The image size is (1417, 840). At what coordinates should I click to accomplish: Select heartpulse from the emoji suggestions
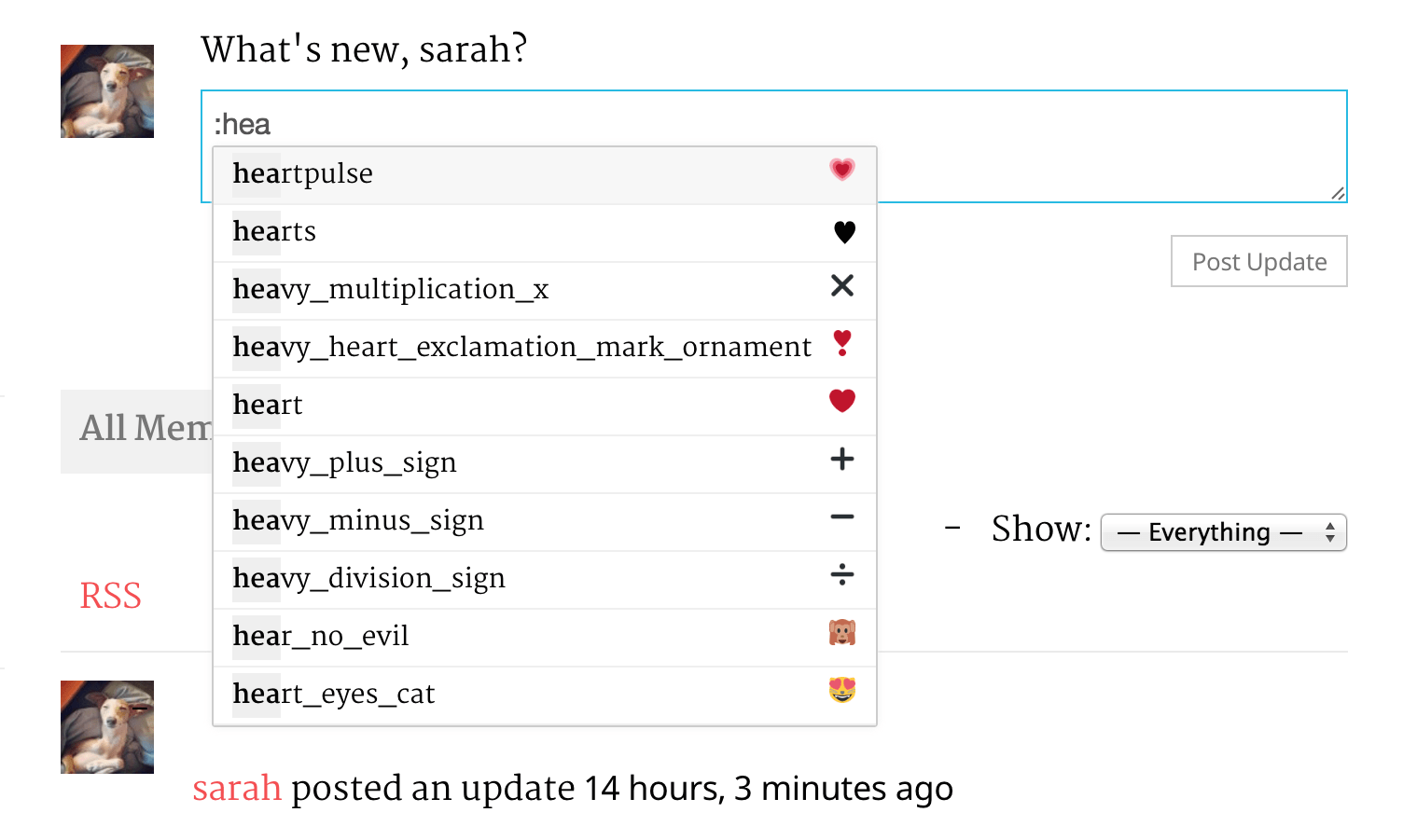click(303, 174)
